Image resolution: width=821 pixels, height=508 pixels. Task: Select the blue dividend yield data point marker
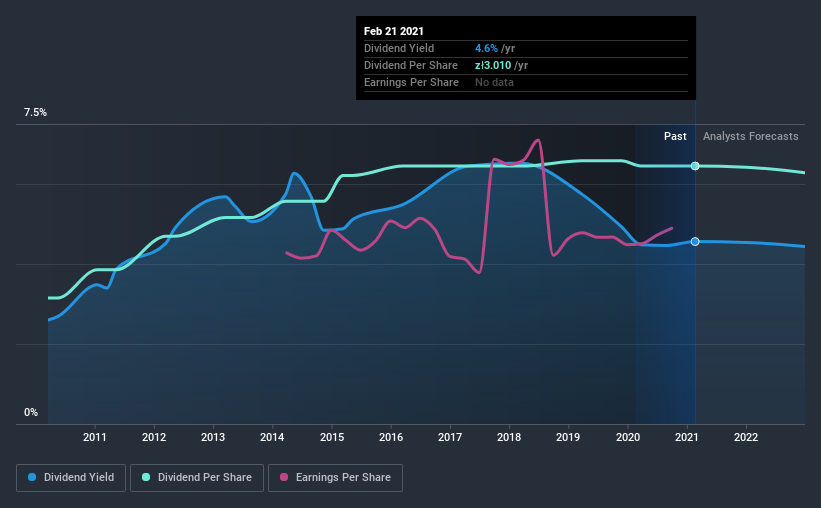pos(695,241)
